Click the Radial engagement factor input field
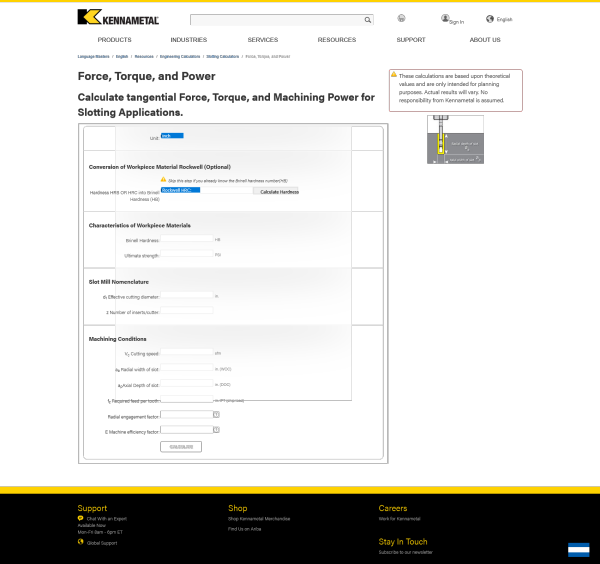This screenshot has width=600, height=564. tap(187, 415)
